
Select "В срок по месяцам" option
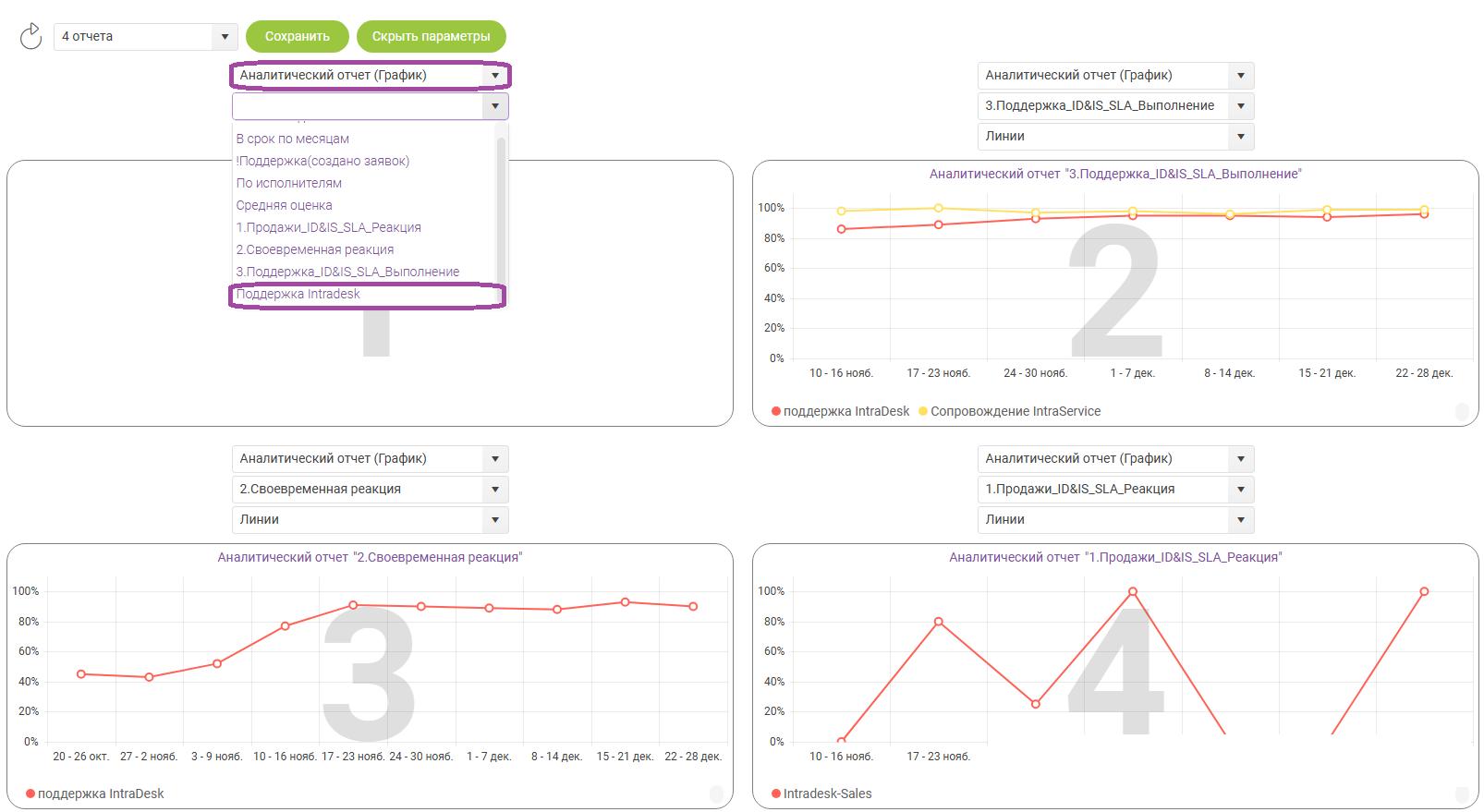(x=292, y=139)
